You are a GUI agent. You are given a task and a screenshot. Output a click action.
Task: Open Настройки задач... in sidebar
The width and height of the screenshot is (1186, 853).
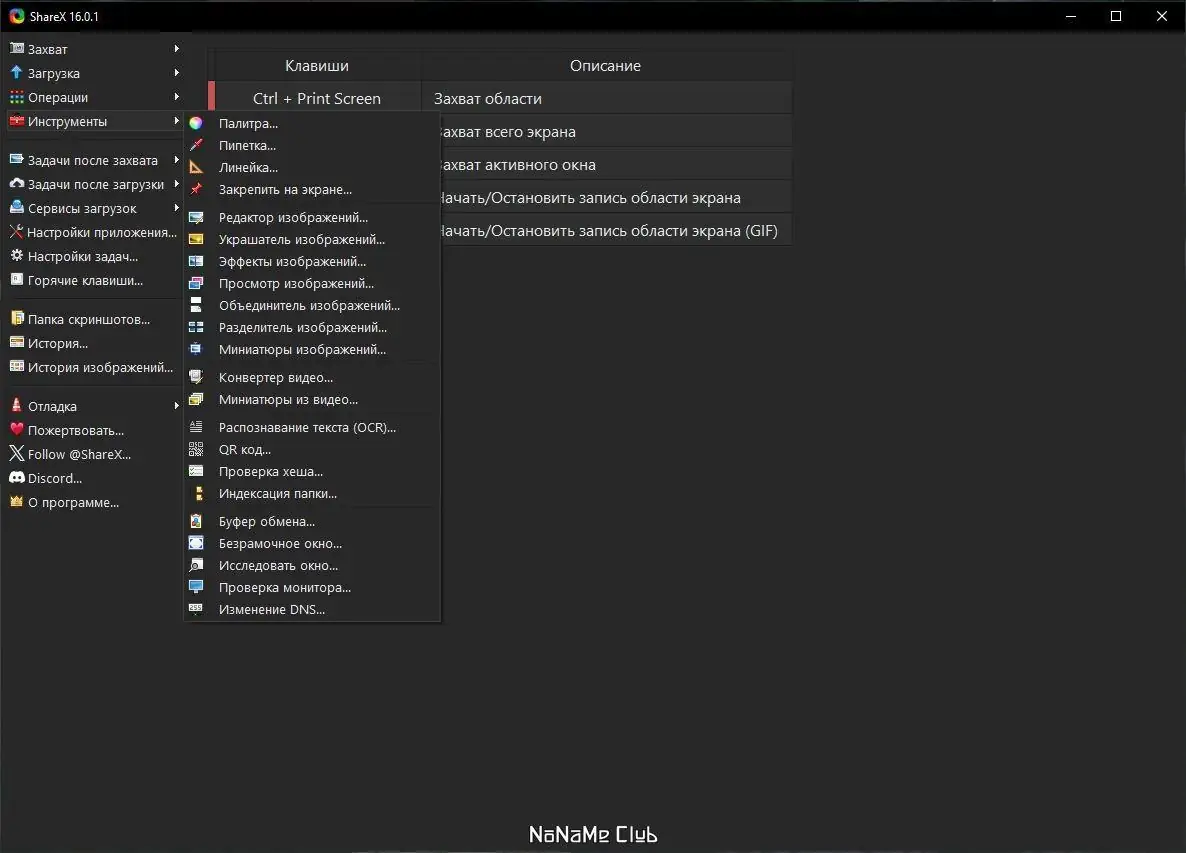(x=95, y=256)
